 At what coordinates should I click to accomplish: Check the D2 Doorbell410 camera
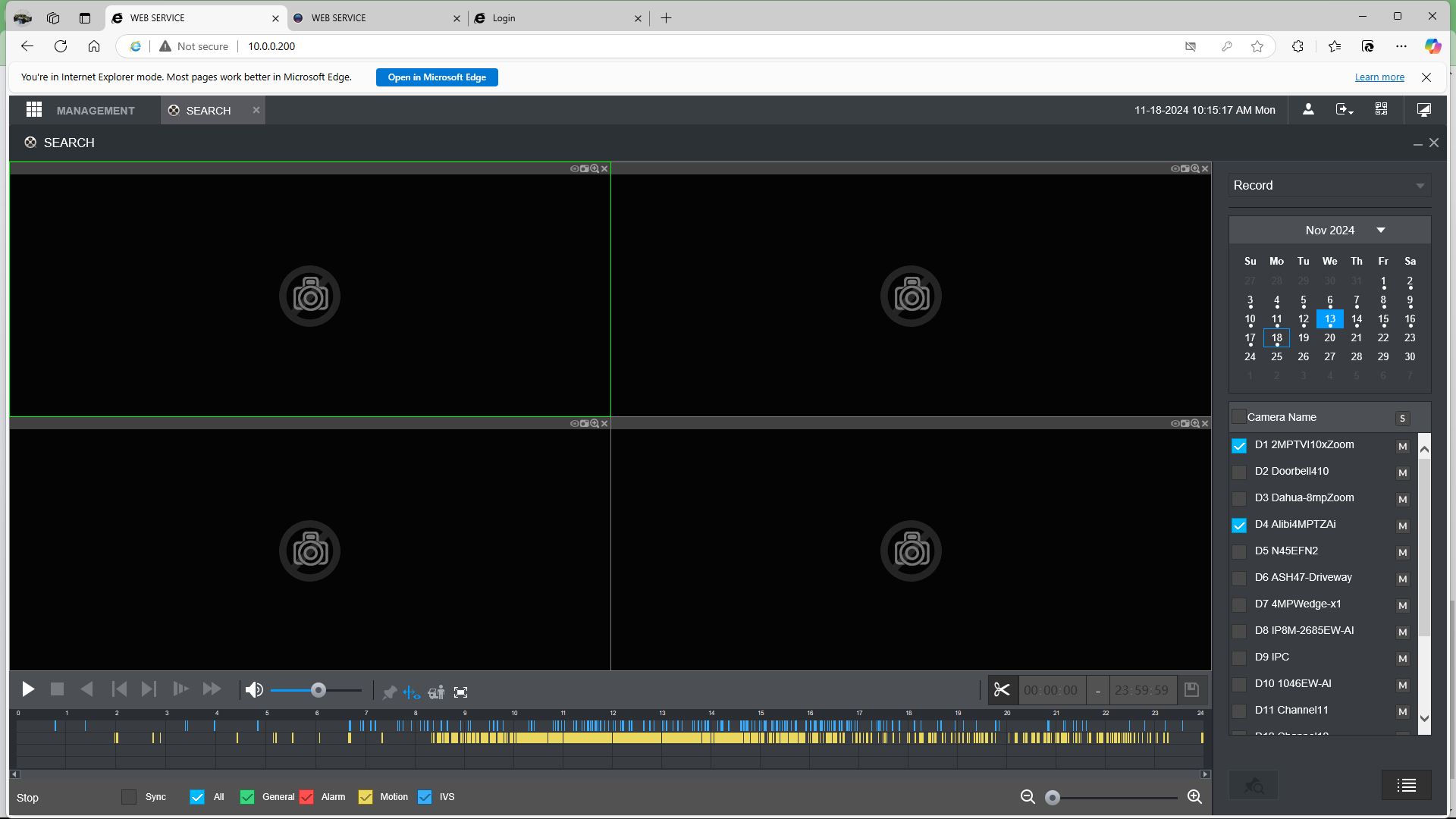pyautogui.click(x=1239, y=472)
